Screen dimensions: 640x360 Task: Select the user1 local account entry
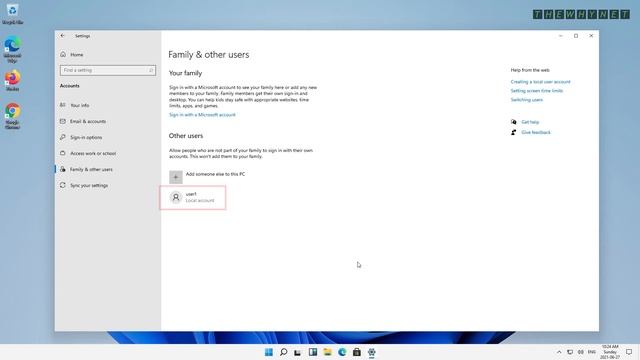click(x=193, y=198)
